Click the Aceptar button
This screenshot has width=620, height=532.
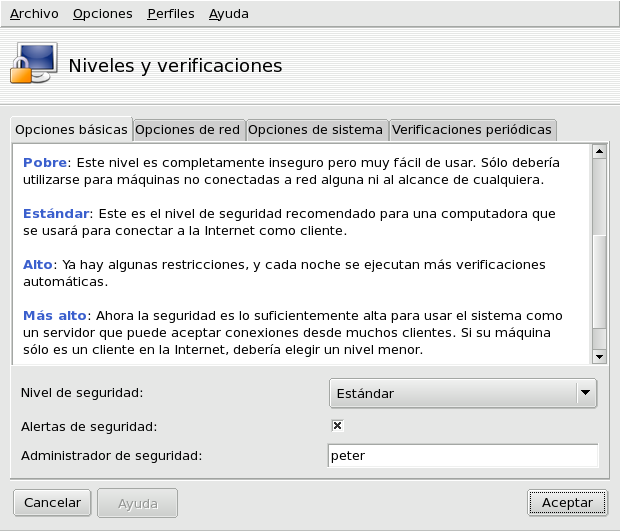(567, 503)
